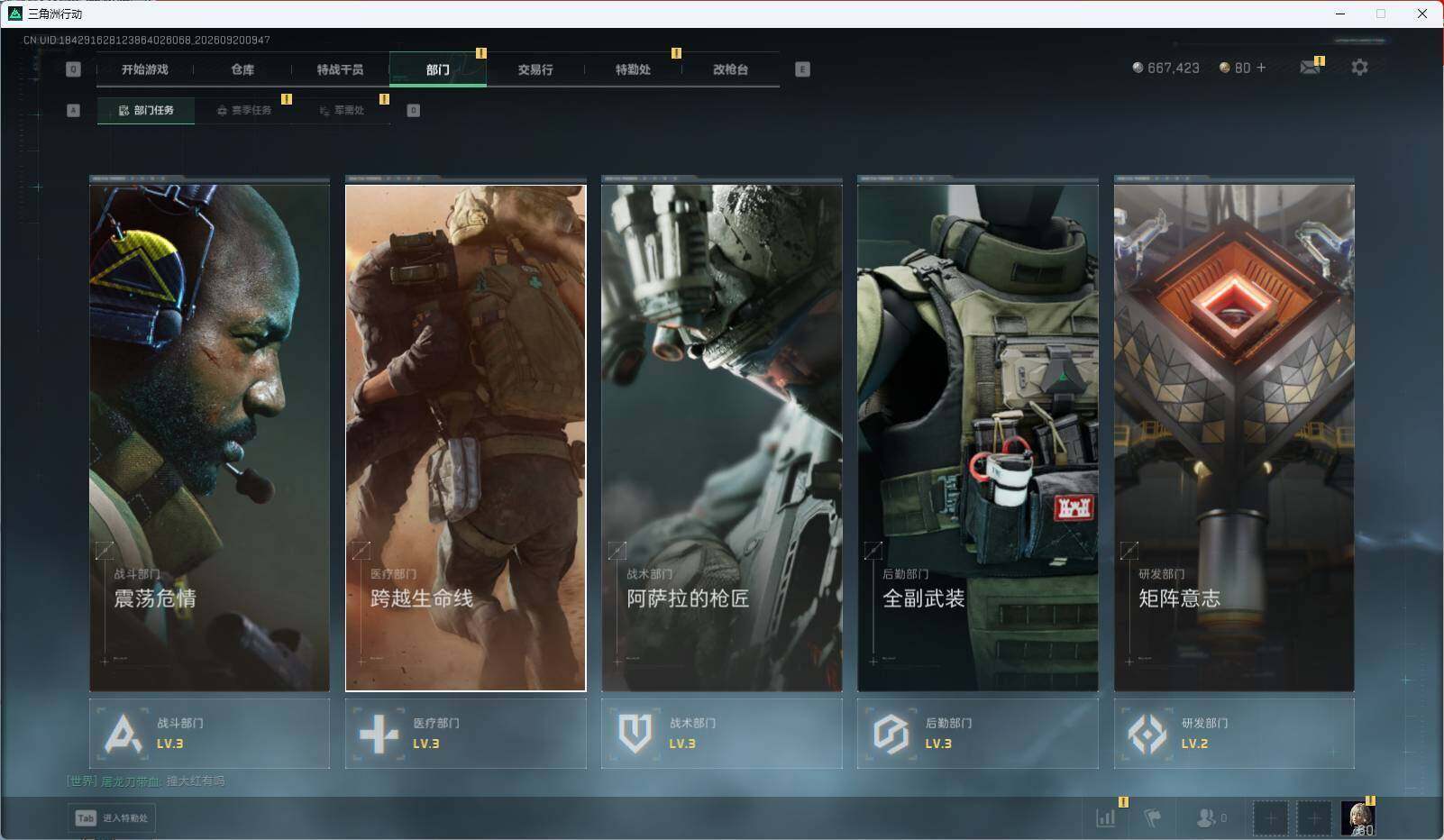
Task: Open the 军需处 sub-tab
Action: tap(342, 110)
